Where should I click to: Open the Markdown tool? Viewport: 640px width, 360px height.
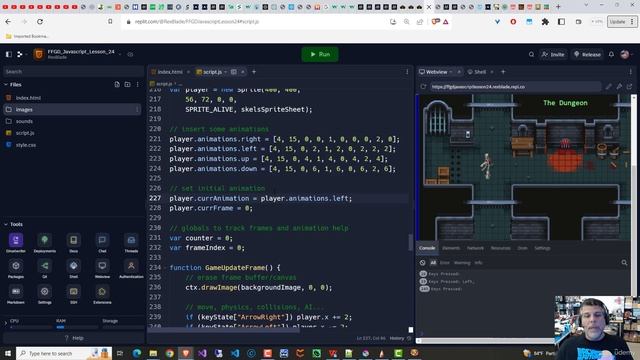point(16,294)
